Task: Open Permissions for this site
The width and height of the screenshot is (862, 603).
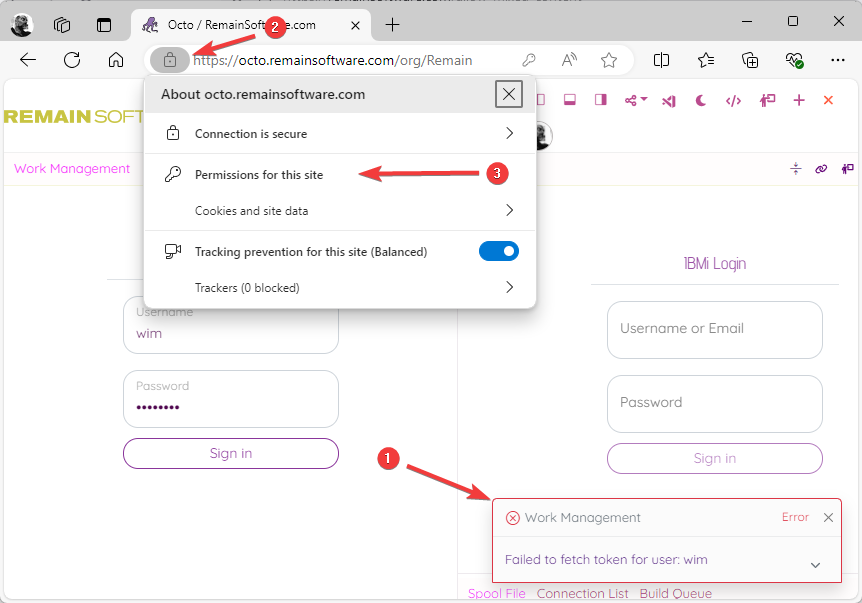Action: tap(340, 175)
